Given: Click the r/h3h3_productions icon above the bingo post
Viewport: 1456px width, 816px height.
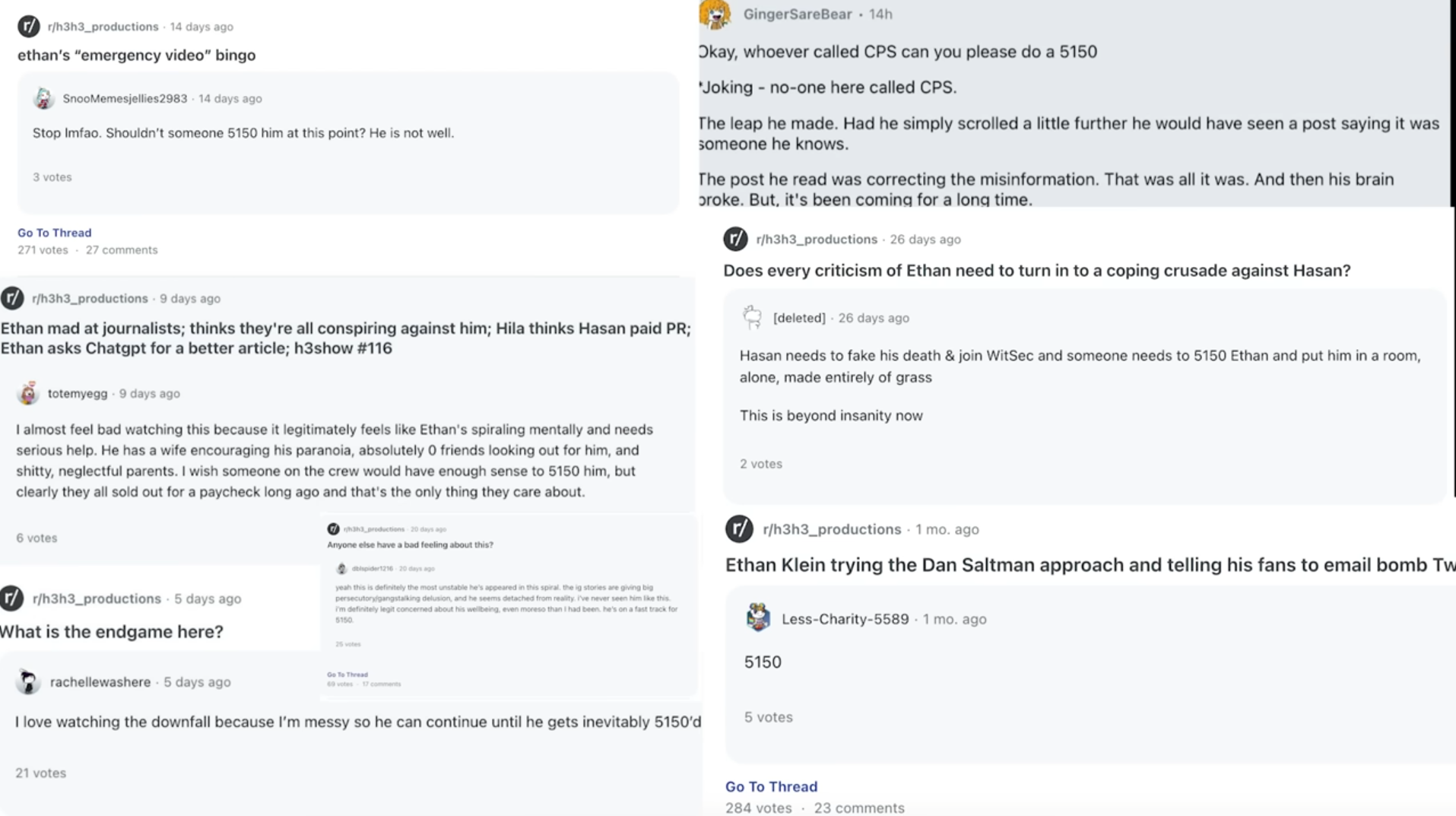Looking at the screenshot, I should point(29,27).
